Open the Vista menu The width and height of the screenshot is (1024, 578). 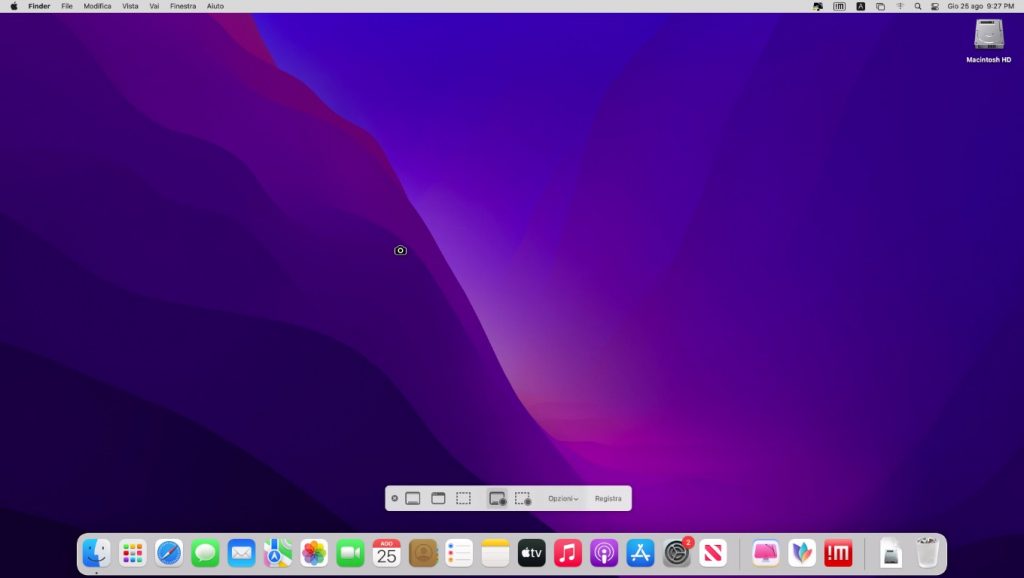pyautogui.click(x=130, y=6)
